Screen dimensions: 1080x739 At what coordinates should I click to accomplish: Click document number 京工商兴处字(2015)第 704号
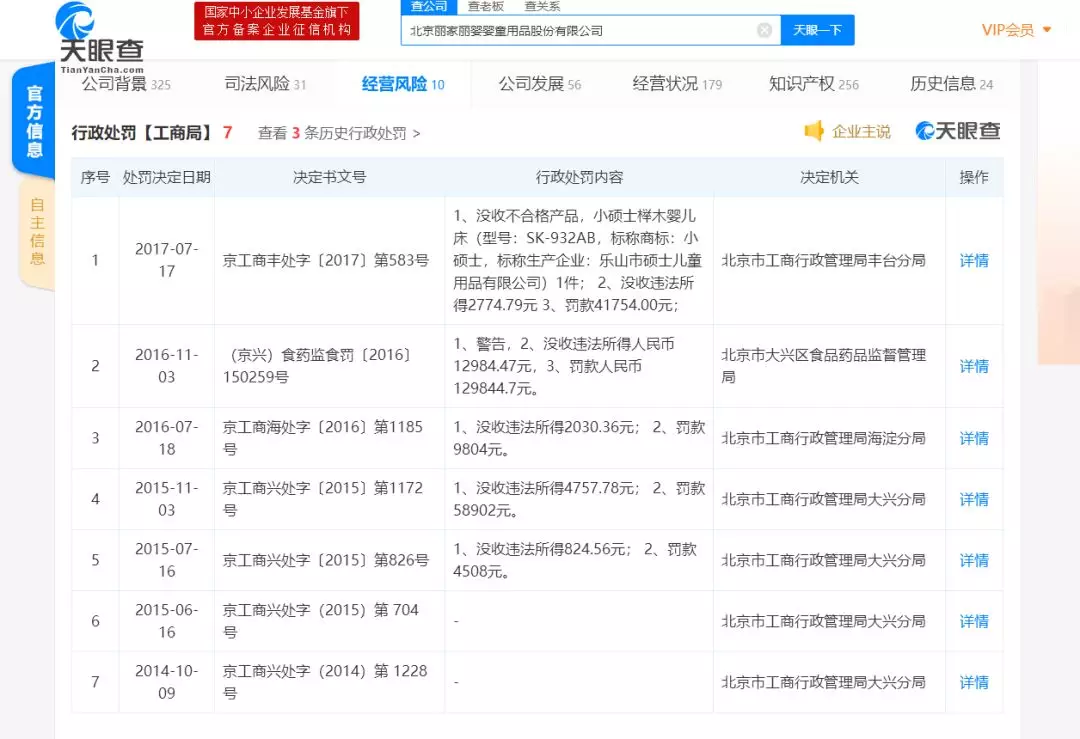(x=320, y=621)
